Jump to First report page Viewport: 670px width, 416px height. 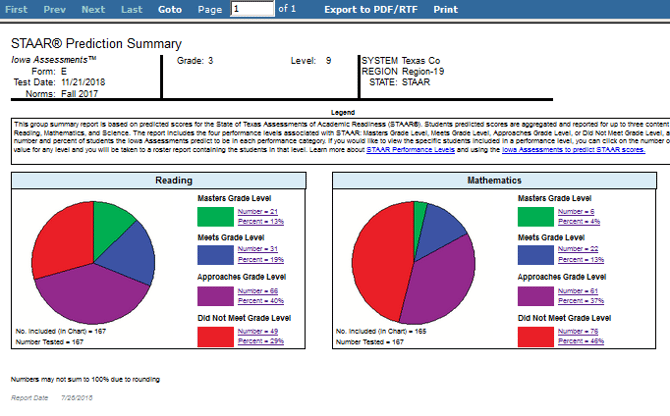coord(16,9)
